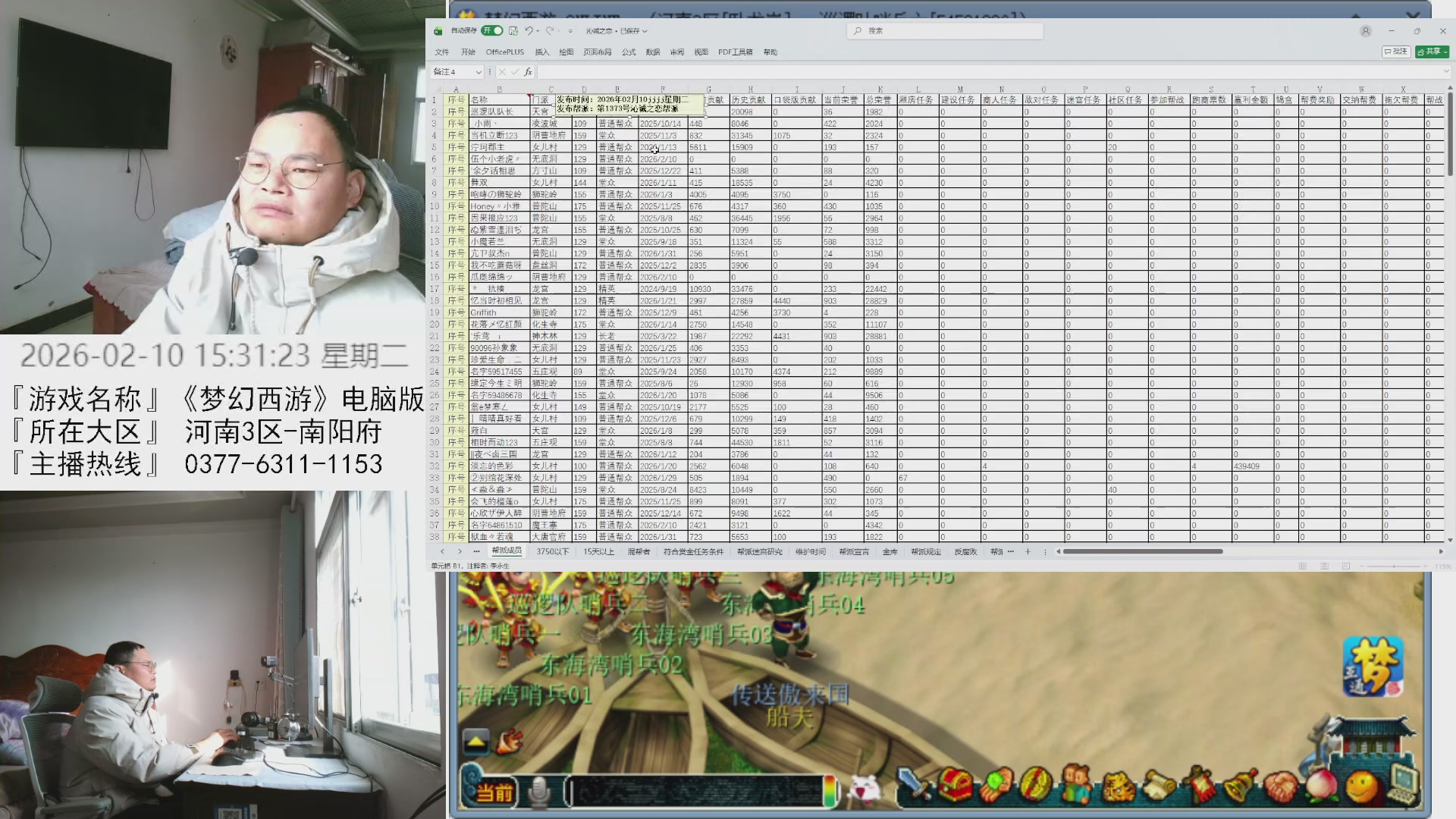This screenshot has height=819, width=1456.
Task: Click the 当前 chat channel button
Action: [494, 793]
